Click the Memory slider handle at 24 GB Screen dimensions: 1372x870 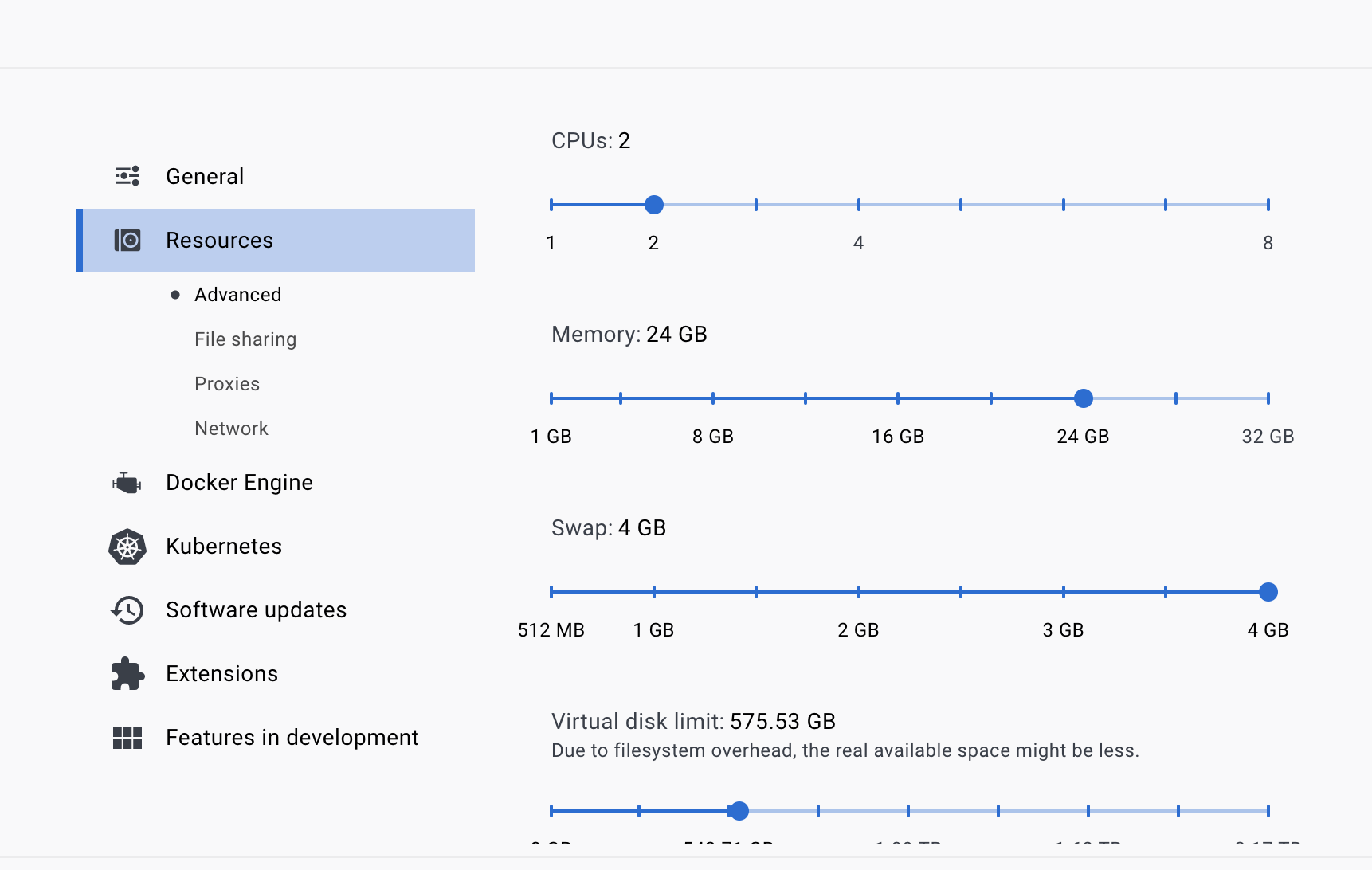coord(1084,398)
